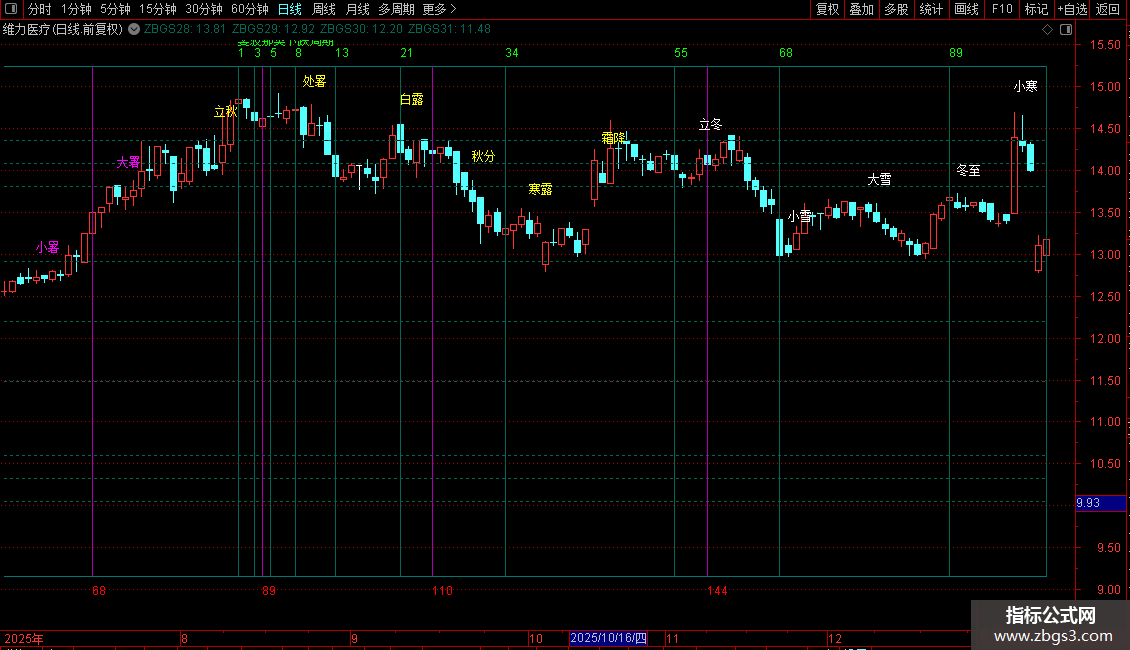Open the 多周期 multi-period view
This screenshot has width=1130, height=650.
point(396,9)
